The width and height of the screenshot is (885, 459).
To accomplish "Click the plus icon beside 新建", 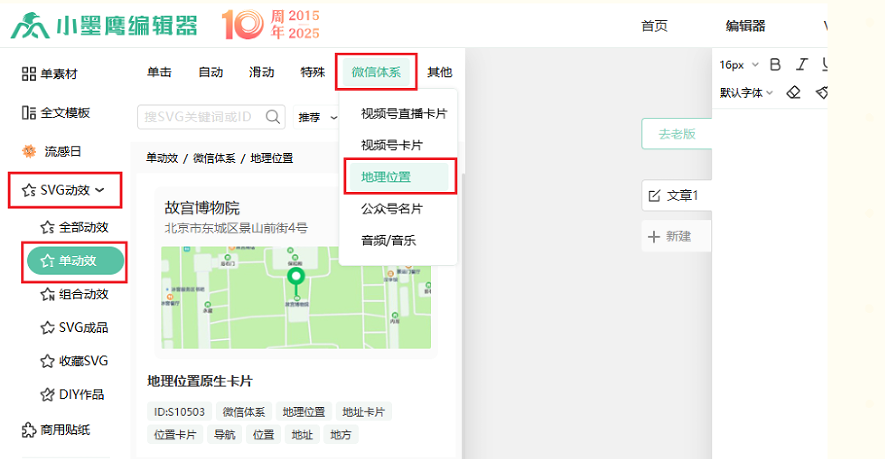I will (x=654, y=237).
